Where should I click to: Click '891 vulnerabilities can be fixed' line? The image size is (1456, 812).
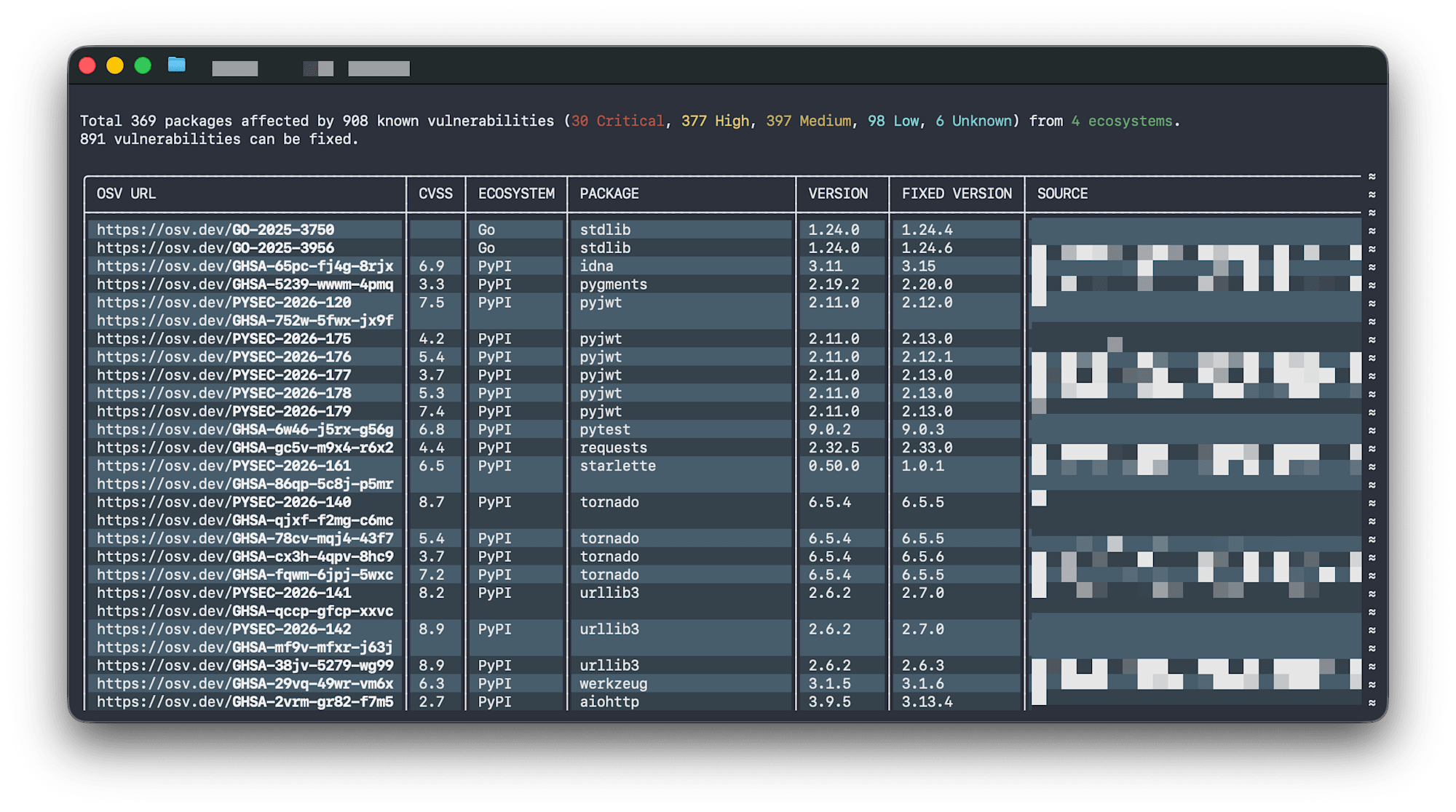(x=219, y=140)
